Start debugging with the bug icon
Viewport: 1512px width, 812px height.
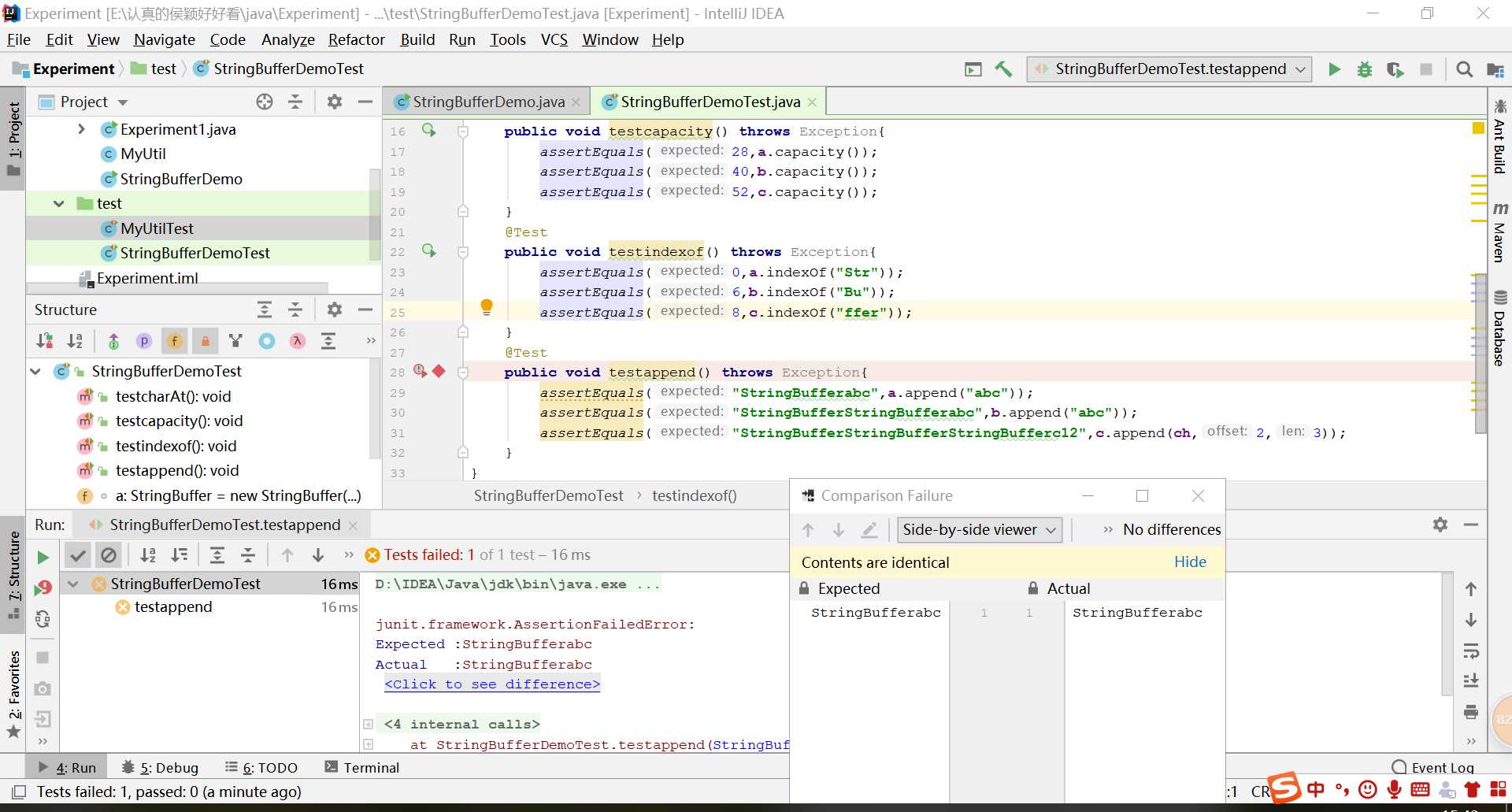1365,69
